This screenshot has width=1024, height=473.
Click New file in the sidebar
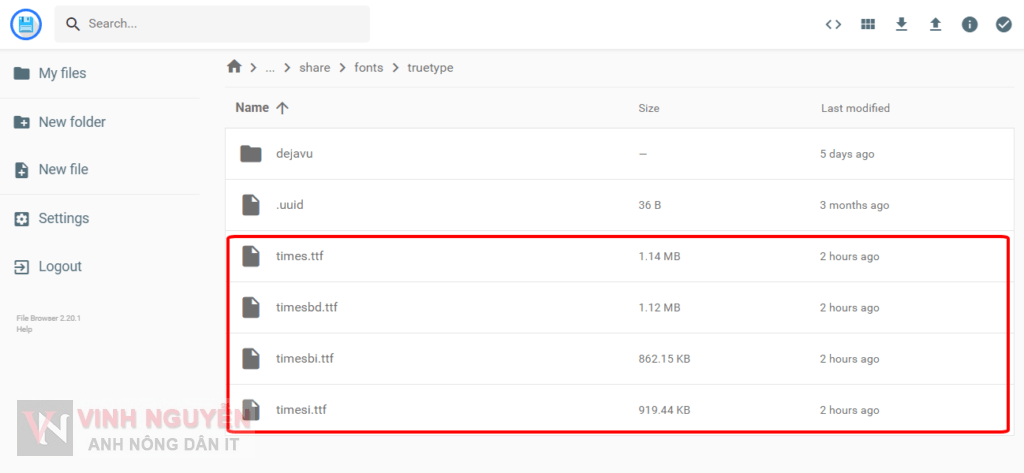coord(63,170)
